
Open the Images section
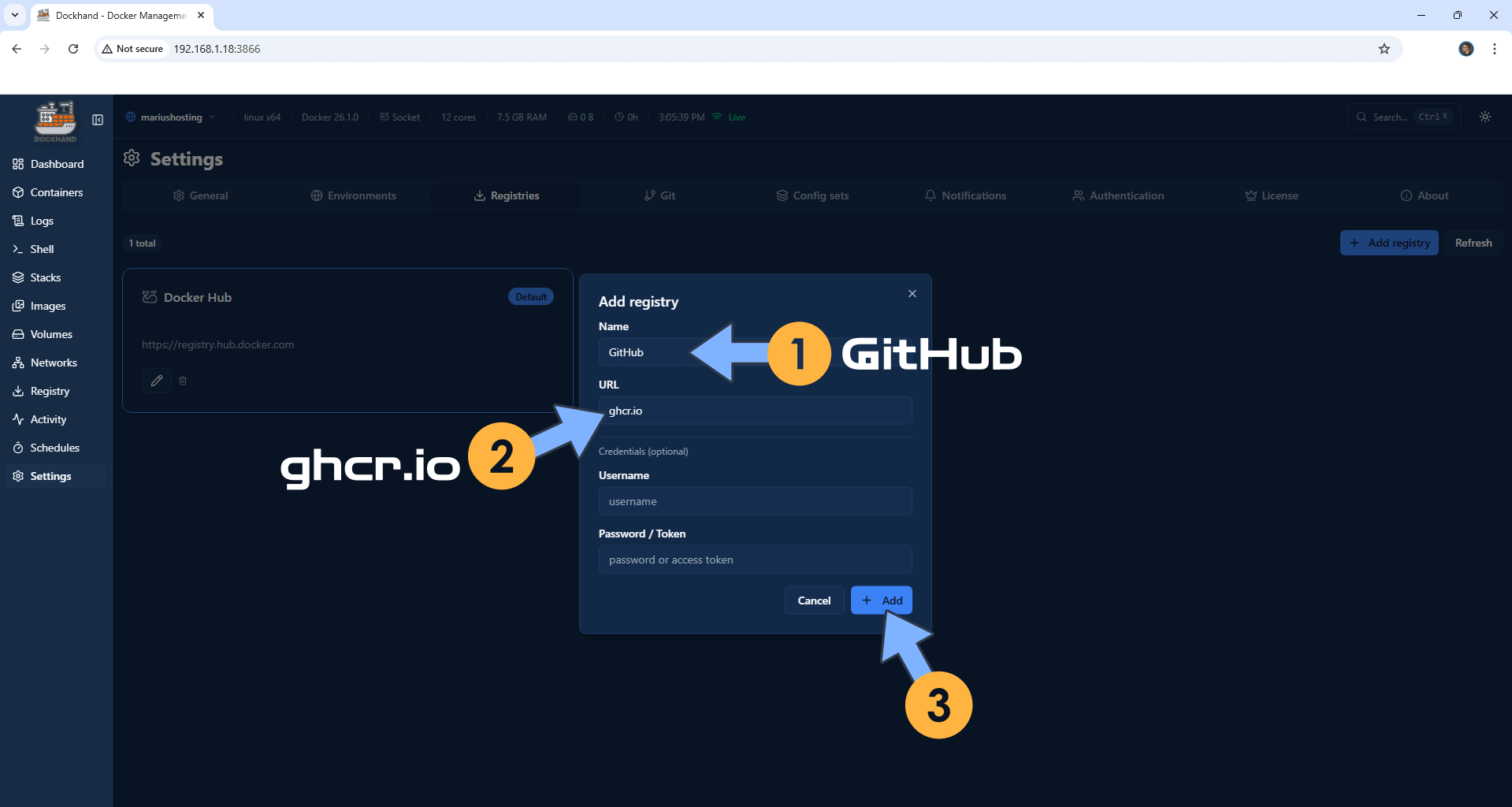46,306
